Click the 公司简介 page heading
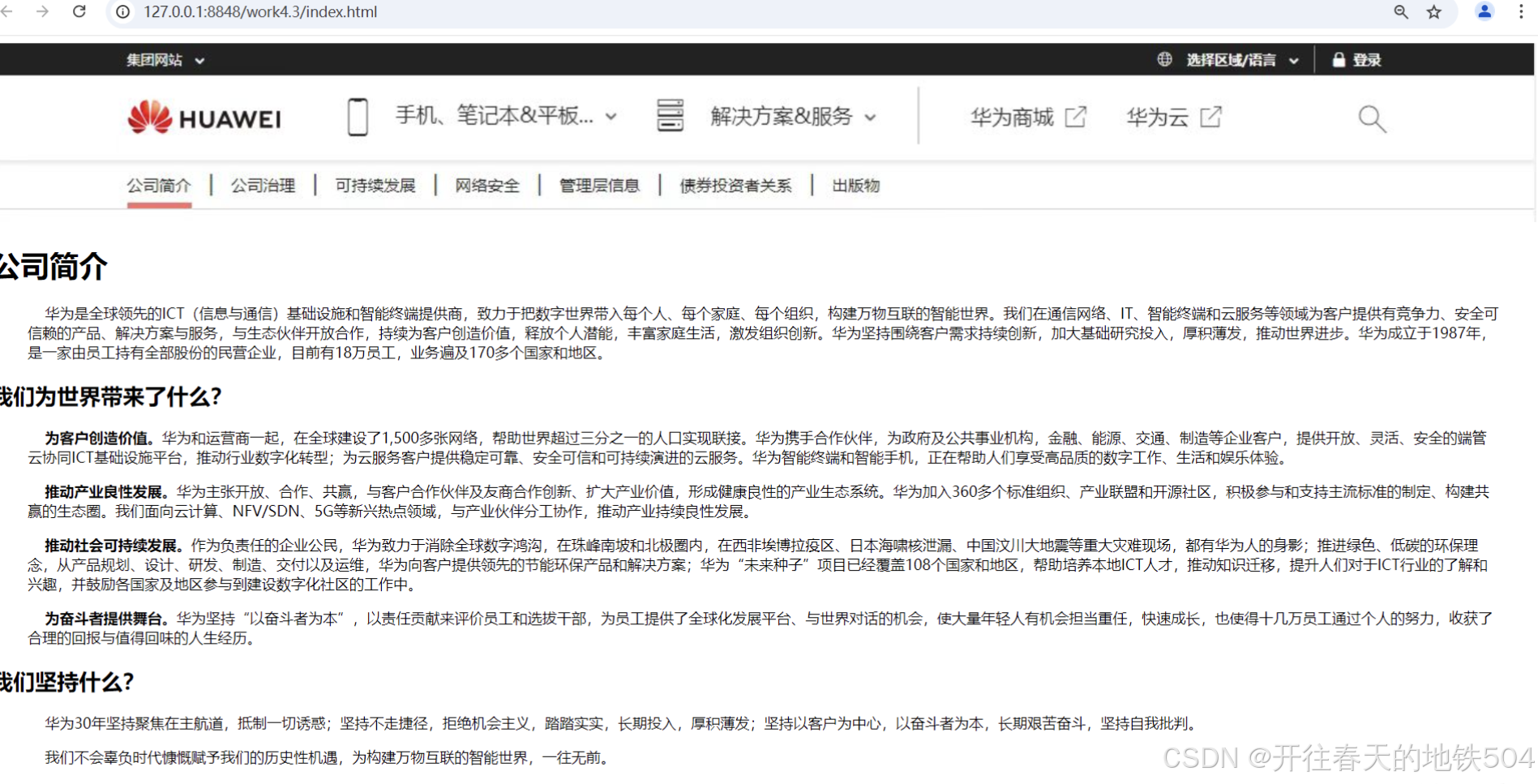Screen dimensions: 1538x784 coord(54,266)
